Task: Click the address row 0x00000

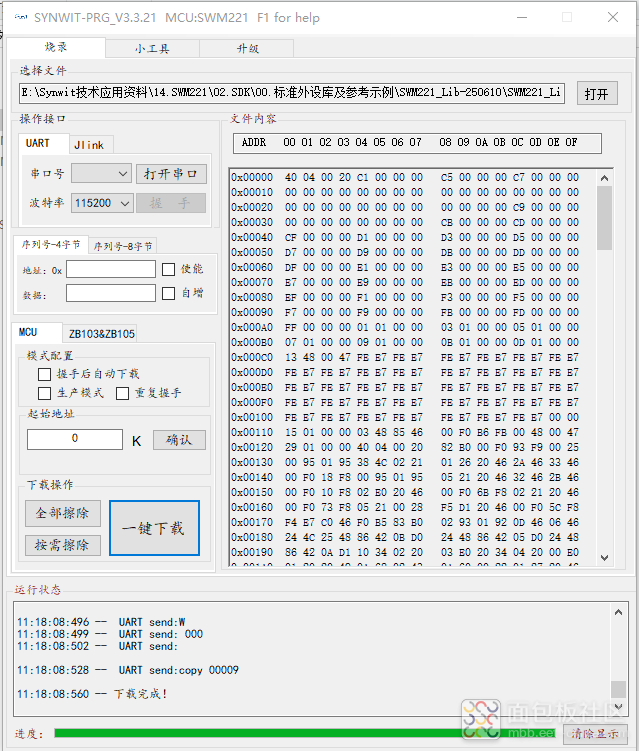Action: click(x=404, y=177)
